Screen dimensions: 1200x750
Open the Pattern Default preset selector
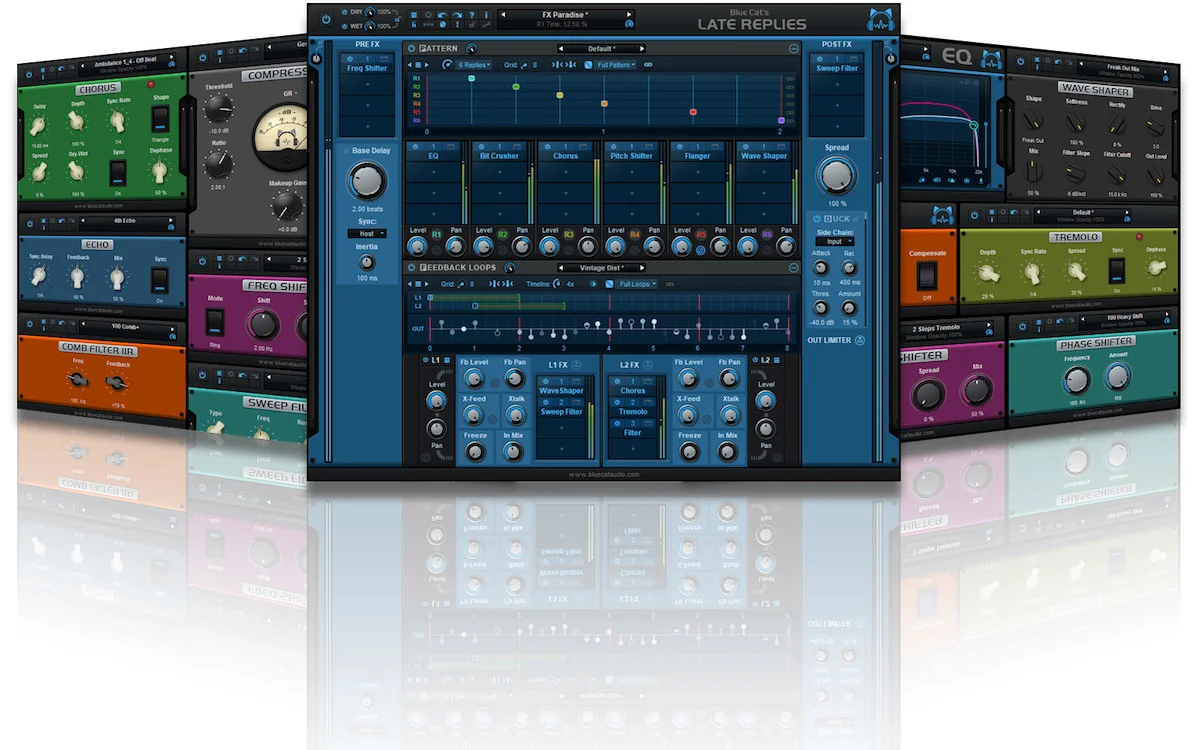(601, 49)
